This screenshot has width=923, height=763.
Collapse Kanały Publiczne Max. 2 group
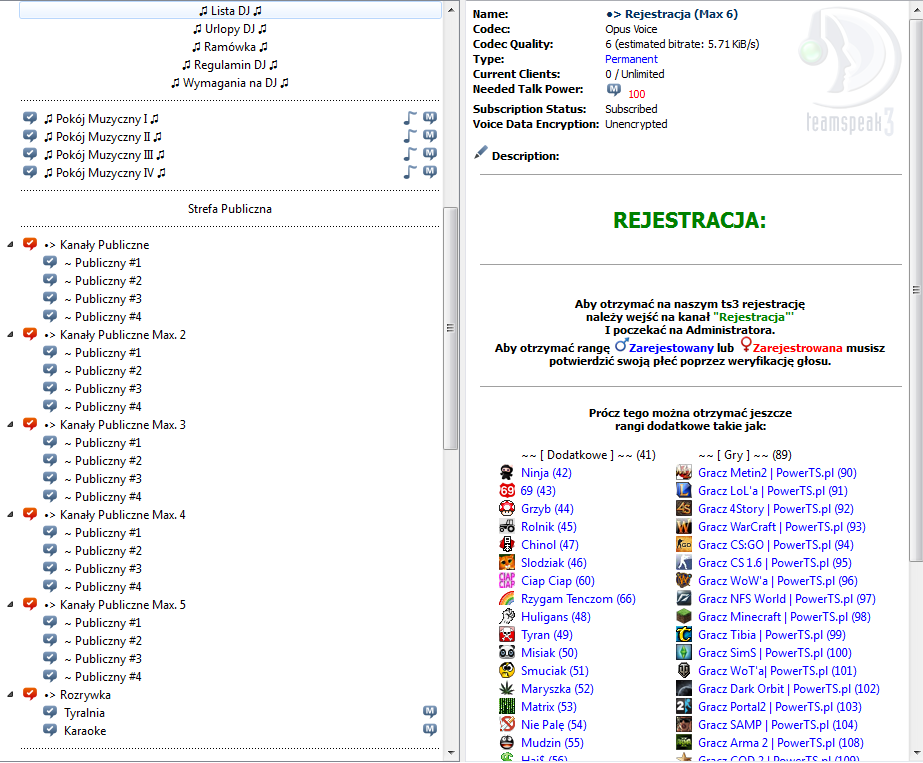click(x=10, y=334)
